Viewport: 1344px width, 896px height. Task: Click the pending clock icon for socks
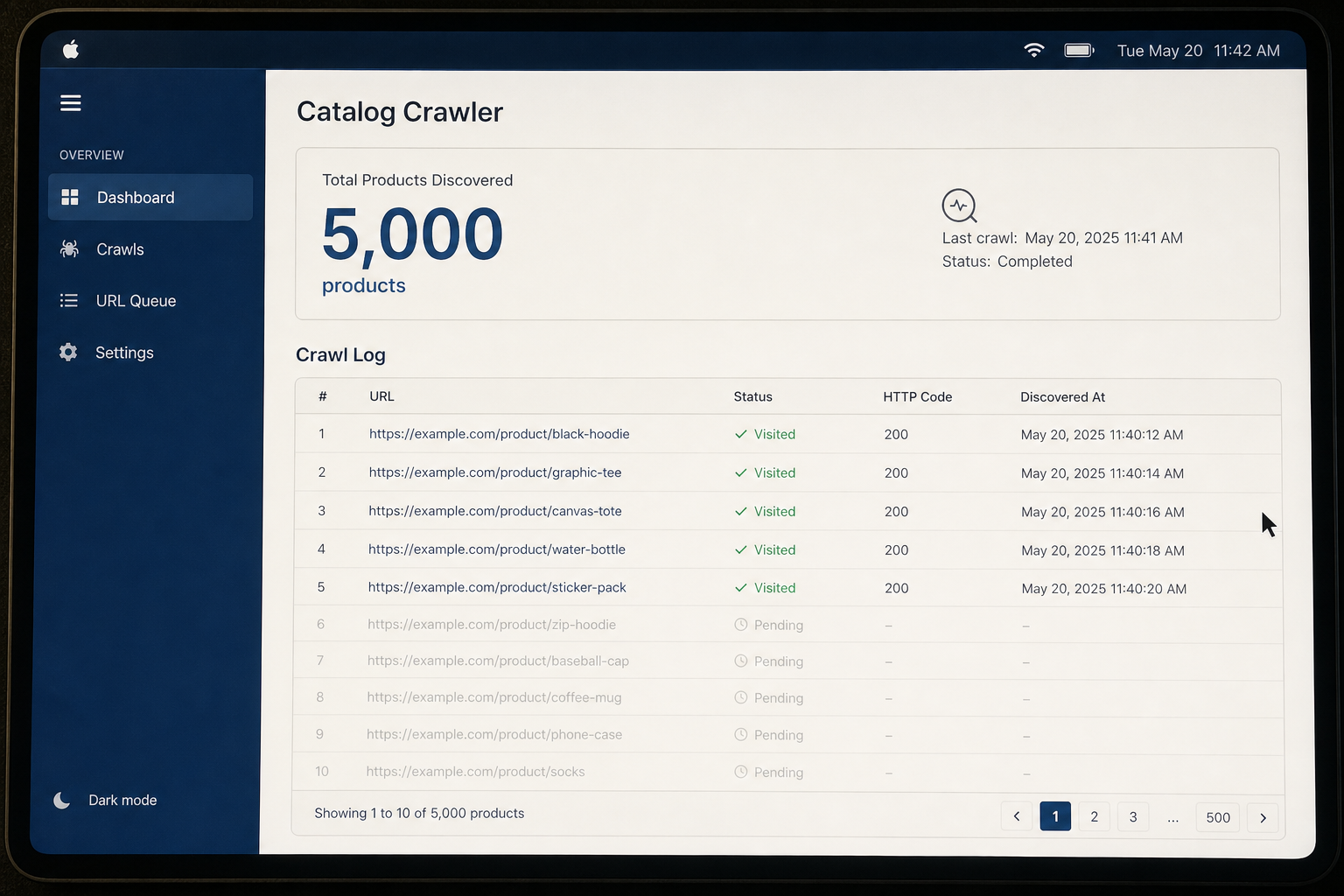(741, 772)
